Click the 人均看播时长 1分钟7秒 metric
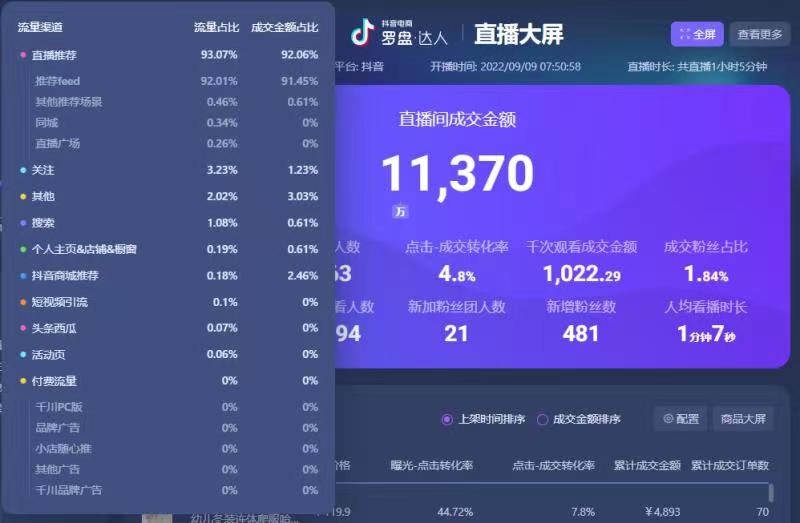Screen dimensions: 800x523 [706, 320]
